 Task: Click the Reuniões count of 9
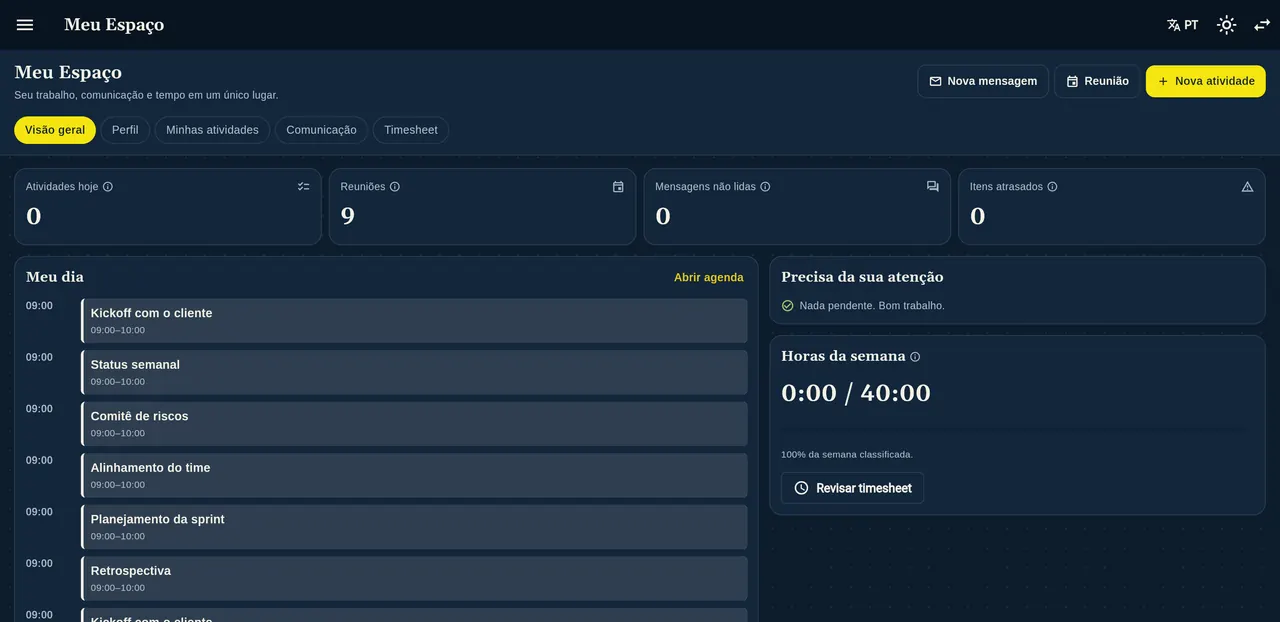point(348,216)
